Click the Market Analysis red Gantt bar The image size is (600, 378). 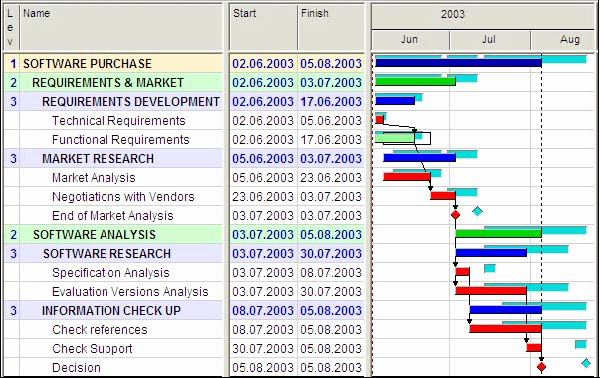point(407,177)
